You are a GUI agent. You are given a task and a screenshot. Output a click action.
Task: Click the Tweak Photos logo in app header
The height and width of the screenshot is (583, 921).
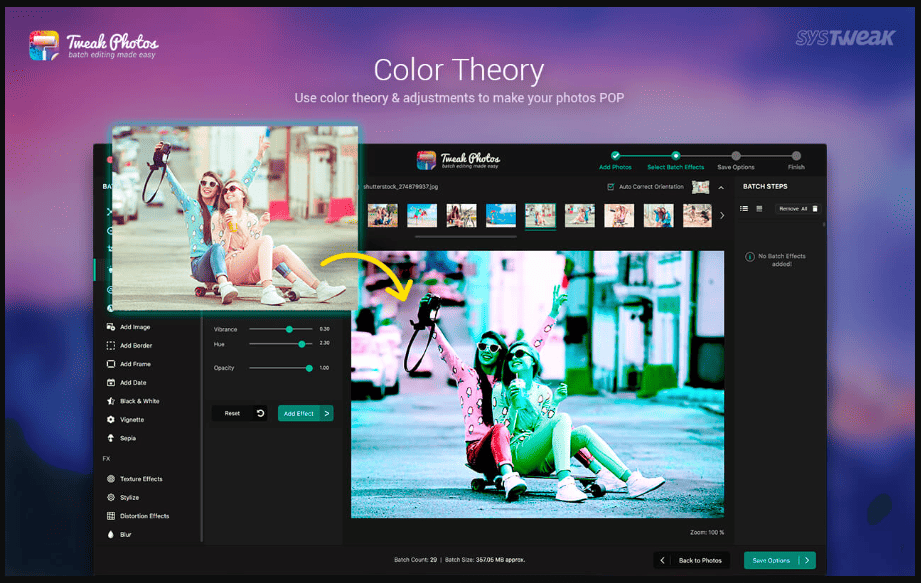(458, 160)
